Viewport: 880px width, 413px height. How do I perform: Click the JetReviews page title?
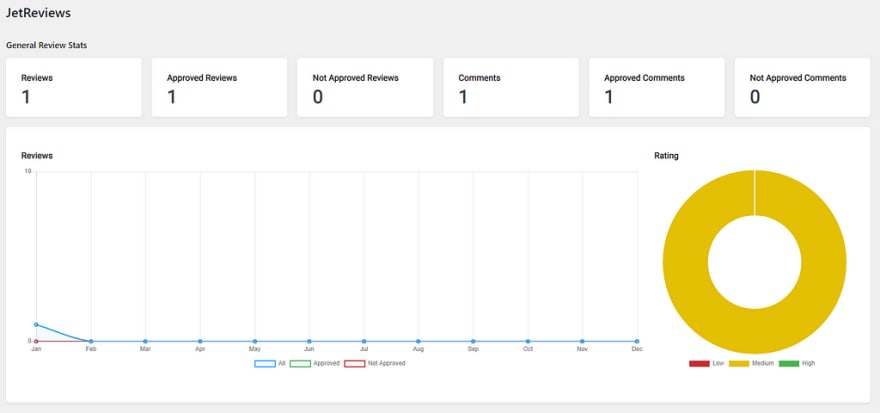38,13
